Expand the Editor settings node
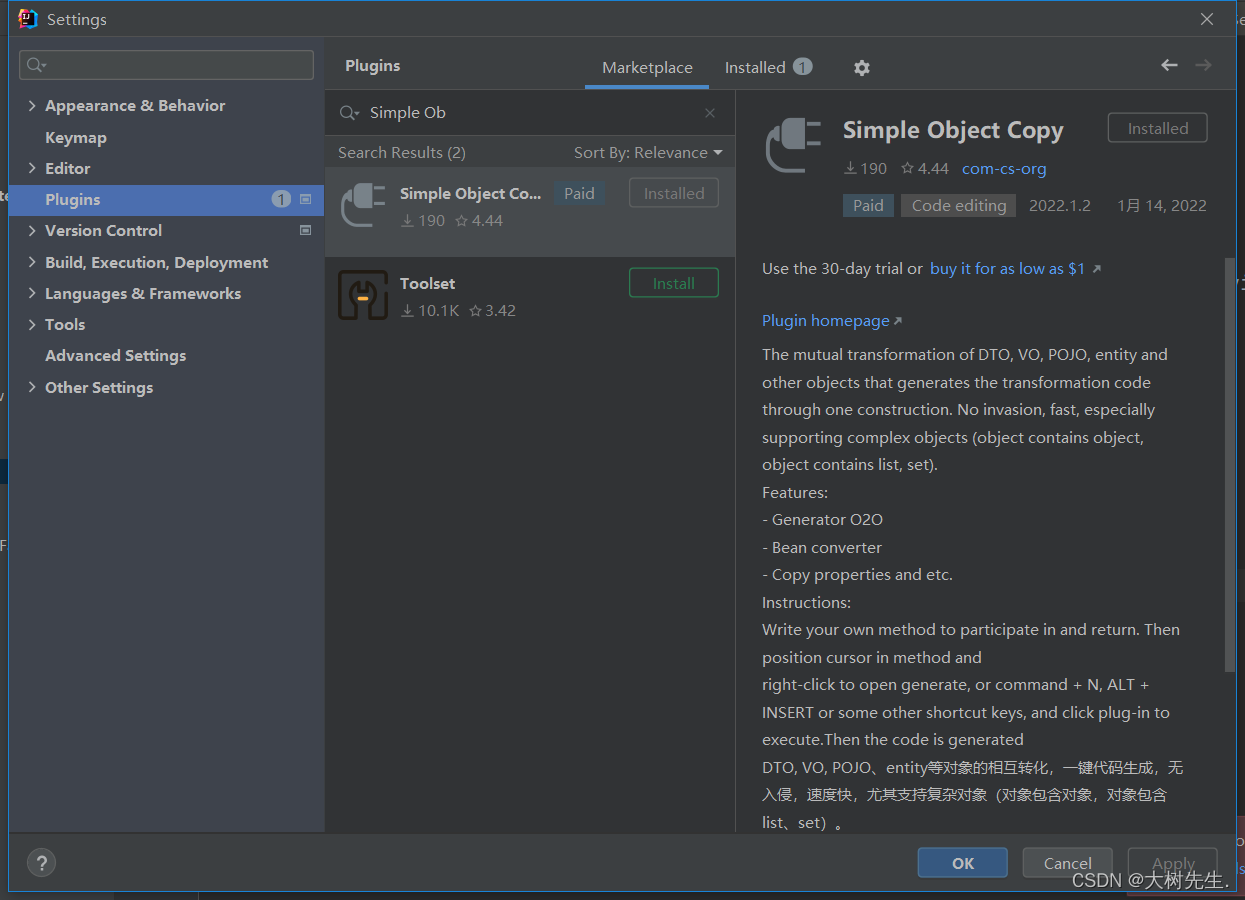The image size is (1245, 900). point(32,169)
